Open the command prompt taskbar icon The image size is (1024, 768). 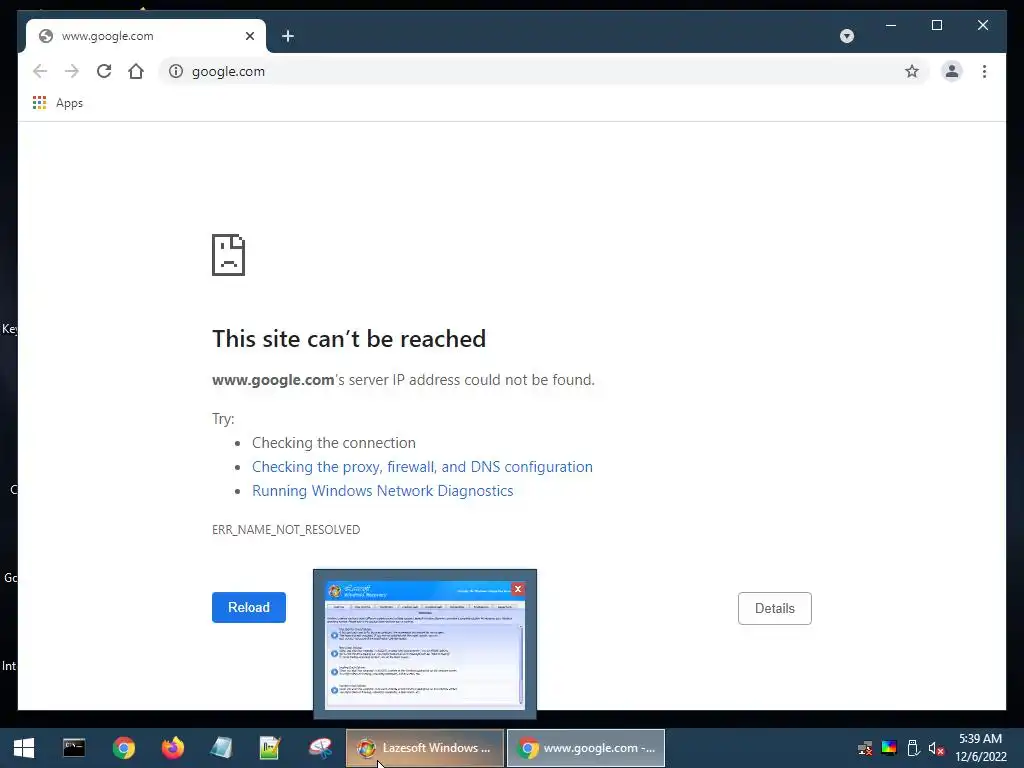pos(74,748)
